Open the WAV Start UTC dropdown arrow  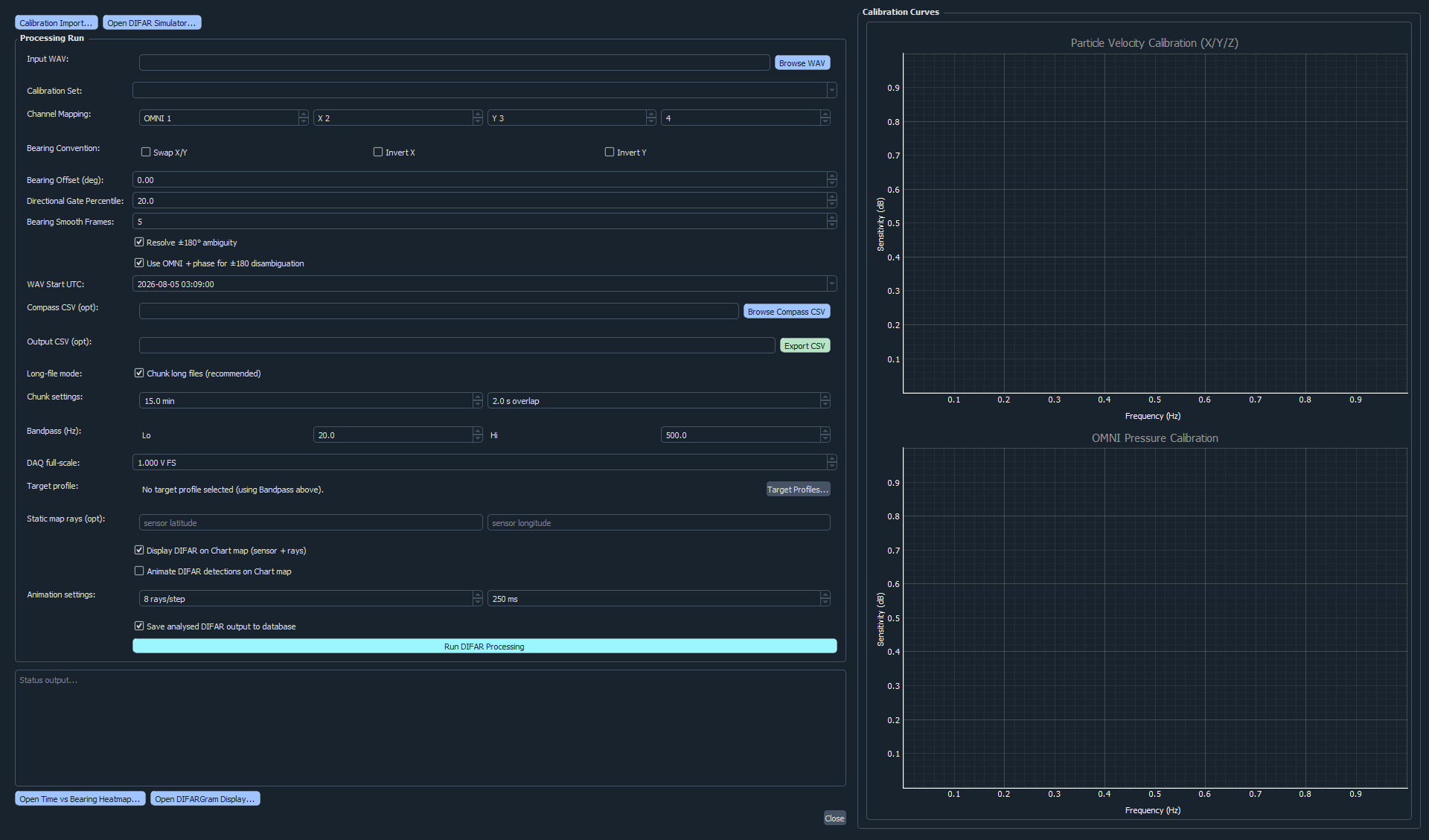click(831, 284)
